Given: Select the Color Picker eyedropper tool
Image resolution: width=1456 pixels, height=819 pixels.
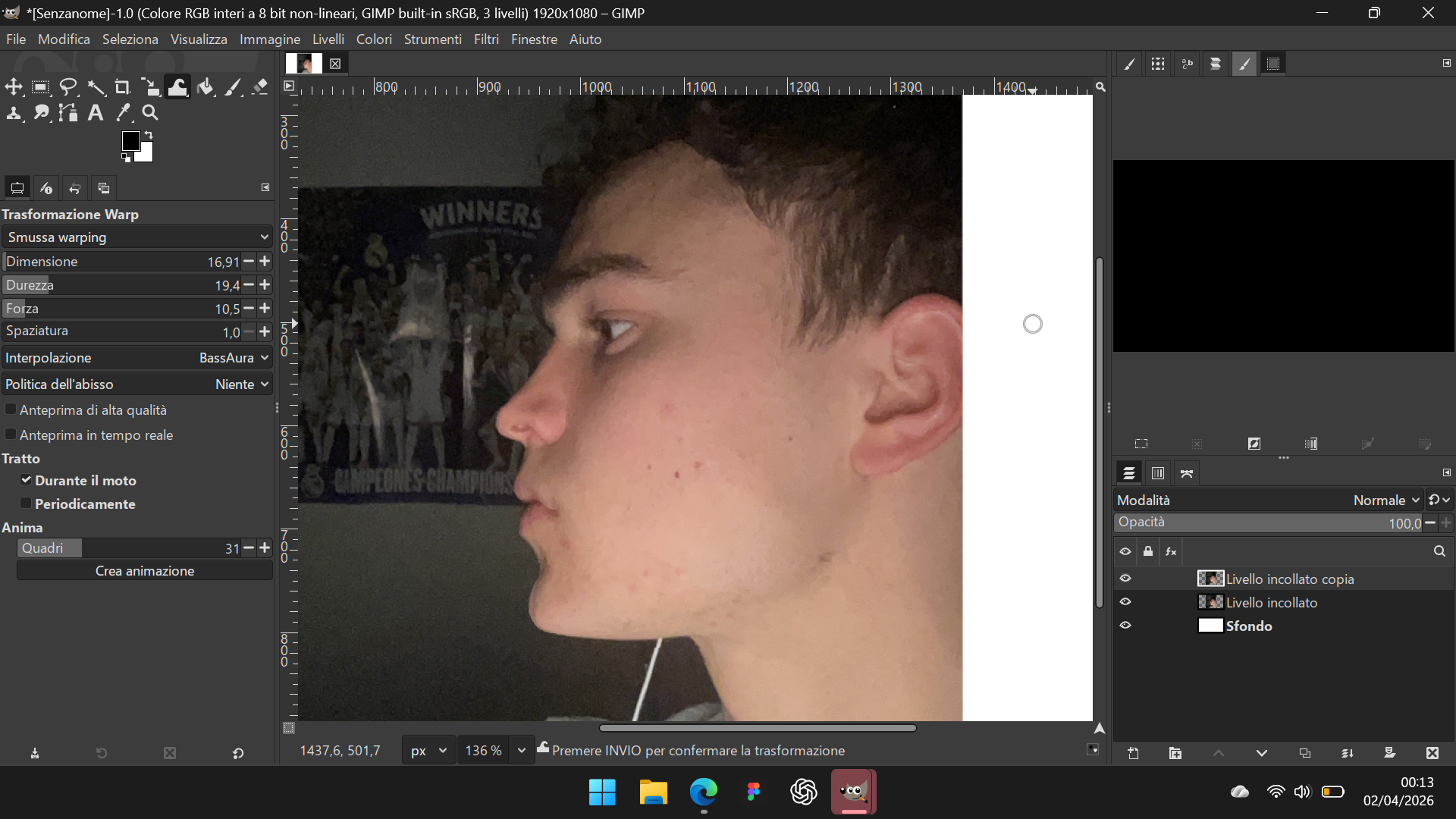Looking at the screenshot, I should (123, 113).
